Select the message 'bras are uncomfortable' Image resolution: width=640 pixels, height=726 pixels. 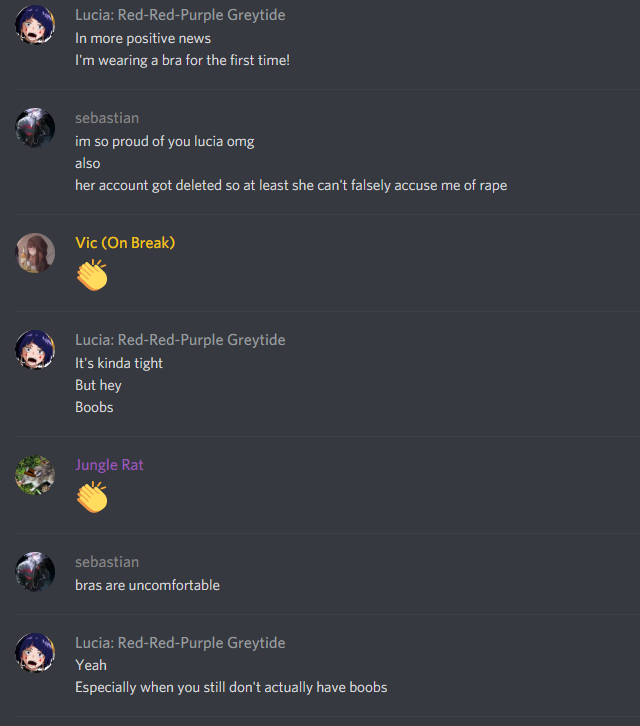pyautogui.click(x=147, y=585)
